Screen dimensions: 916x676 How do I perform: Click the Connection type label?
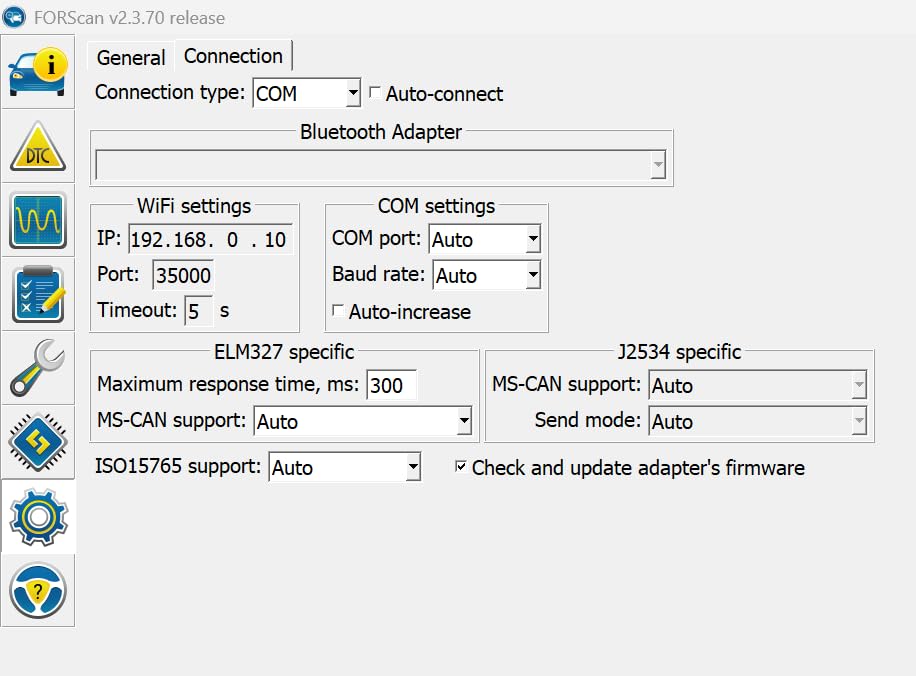169,92
